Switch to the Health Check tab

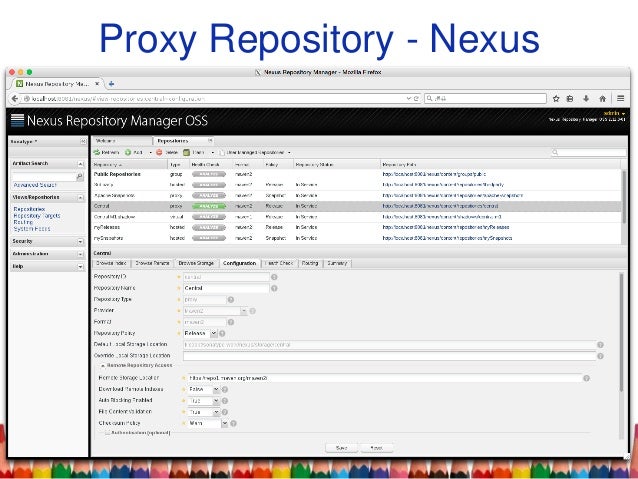(x=279, y=263)
